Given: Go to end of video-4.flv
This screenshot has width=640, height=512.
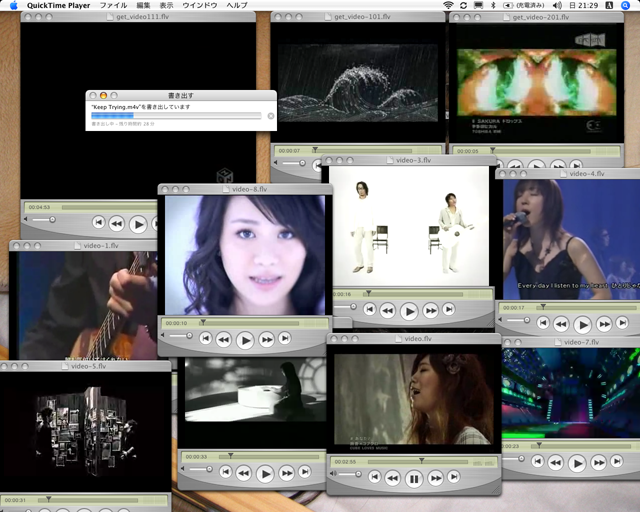Looking at the screenshot, I should click(622, 323).
